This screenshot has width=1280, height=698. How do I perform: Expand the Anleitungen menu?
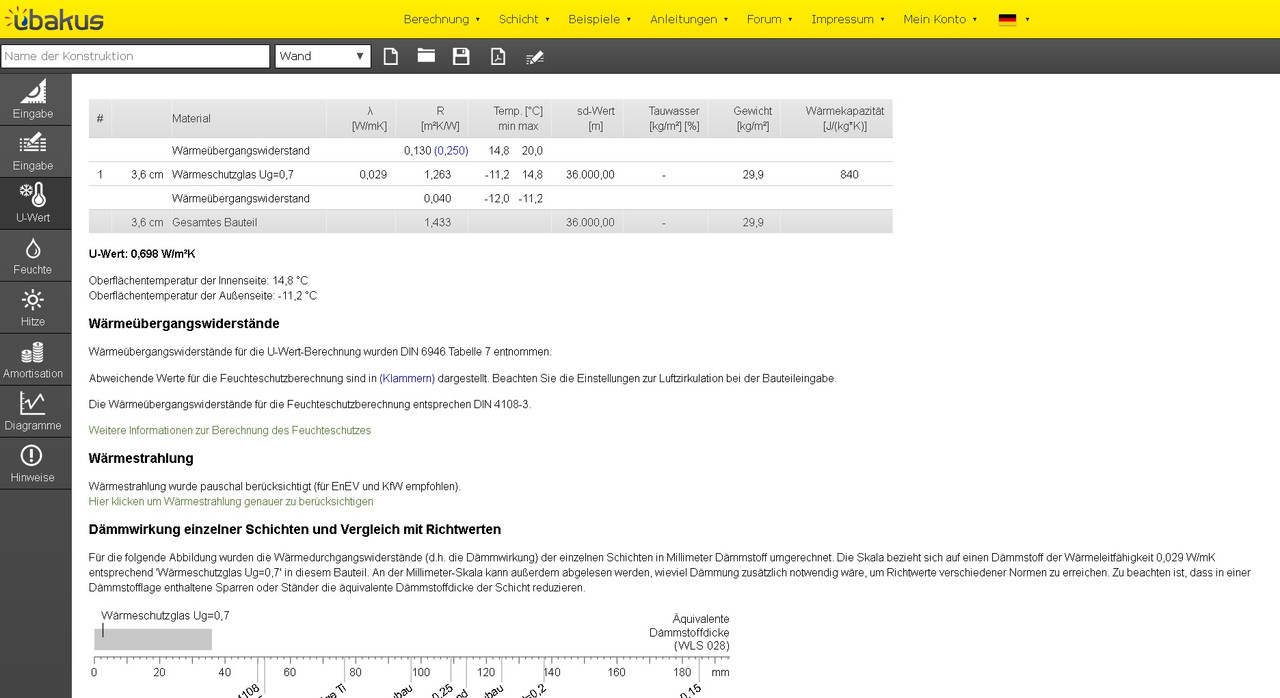689,19
